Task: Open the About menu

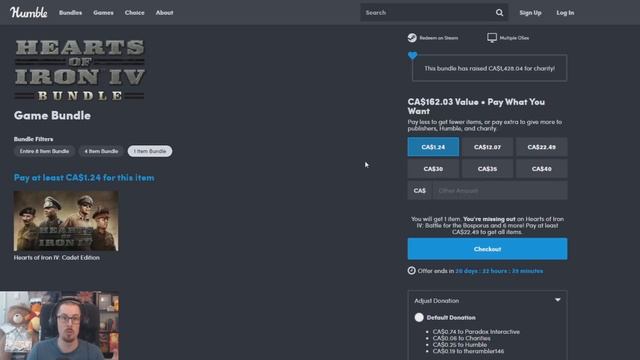Action: click(x=164, y=13)
